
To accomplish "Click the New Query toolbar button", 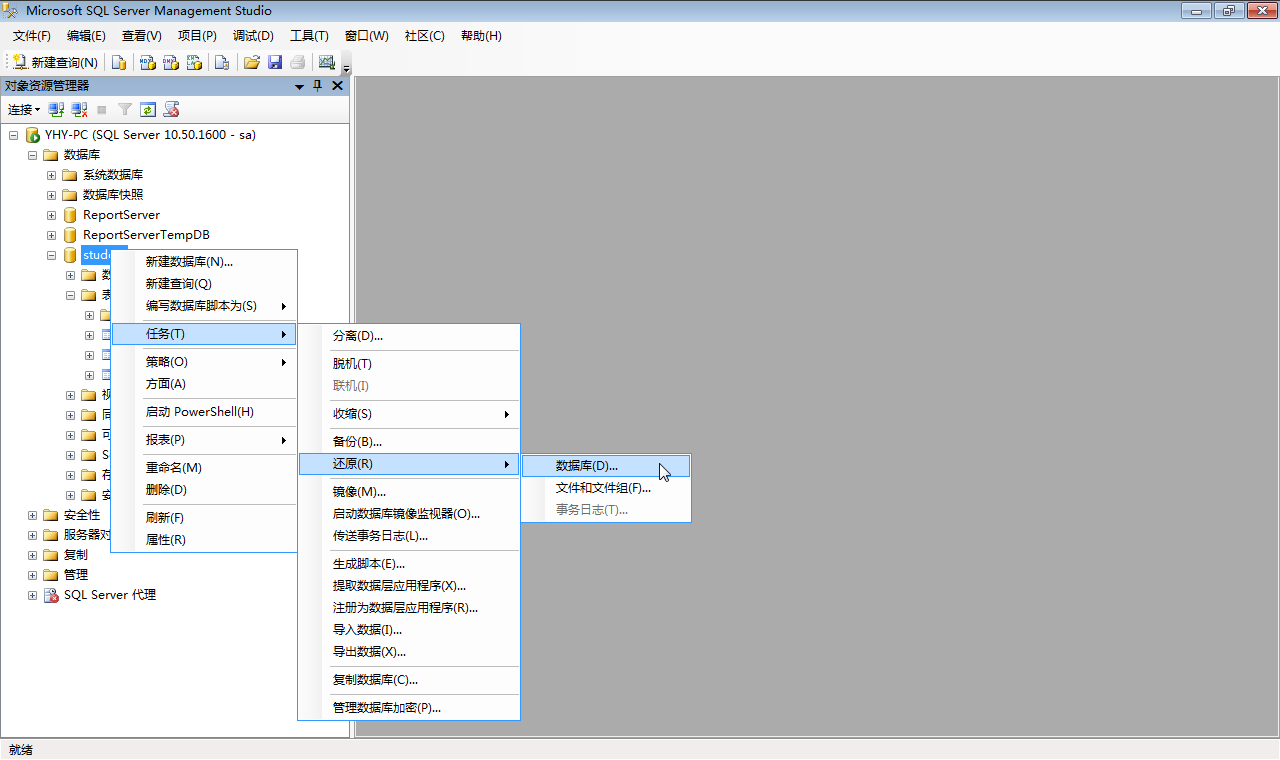I will coord(55,62).
